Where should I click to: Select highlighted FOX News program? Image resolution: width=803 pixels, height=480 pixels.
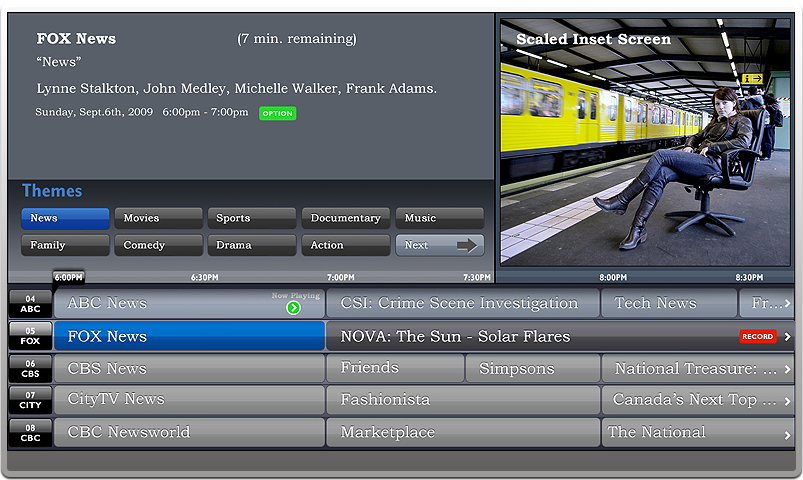tap(189, 336)
